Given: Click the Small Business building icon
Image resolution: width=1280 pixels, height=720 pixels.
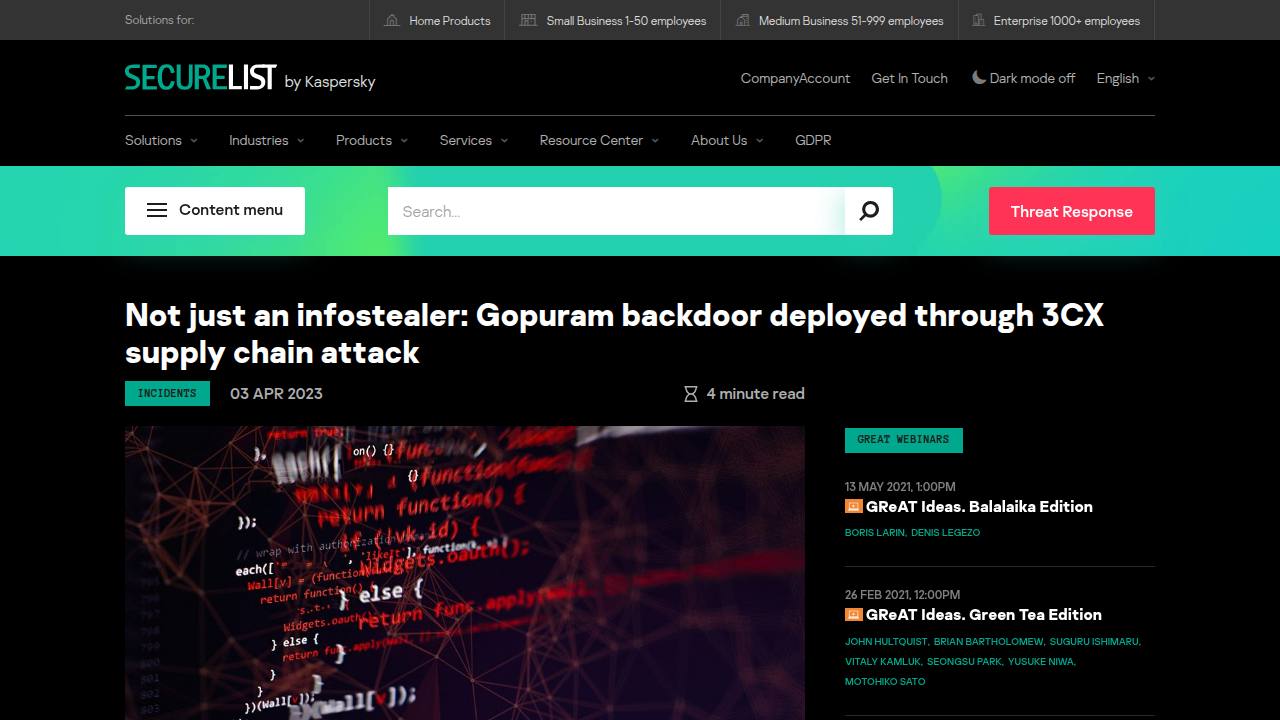Looking at the screenshot, I should (528, 20).
